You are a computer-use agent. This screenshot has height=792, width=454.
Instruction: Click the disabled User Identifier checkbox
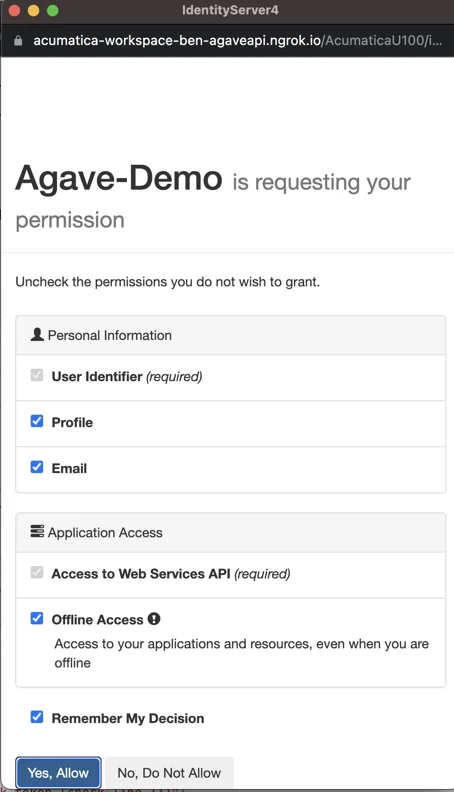(37, 375)
